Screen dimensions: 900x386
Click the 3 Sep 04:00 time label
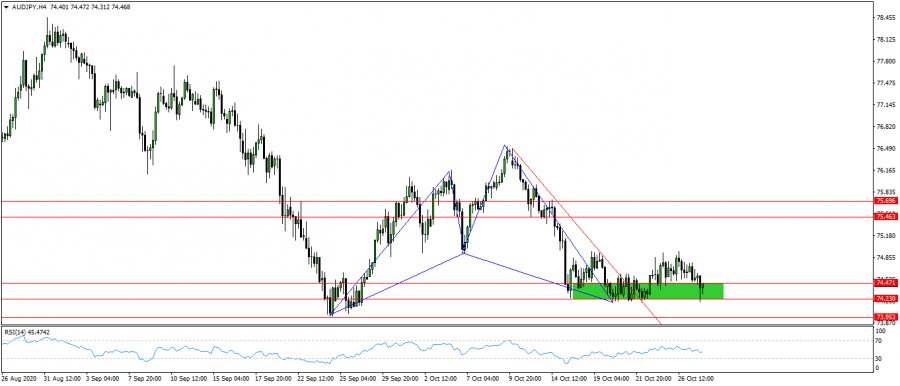(103, 379)
